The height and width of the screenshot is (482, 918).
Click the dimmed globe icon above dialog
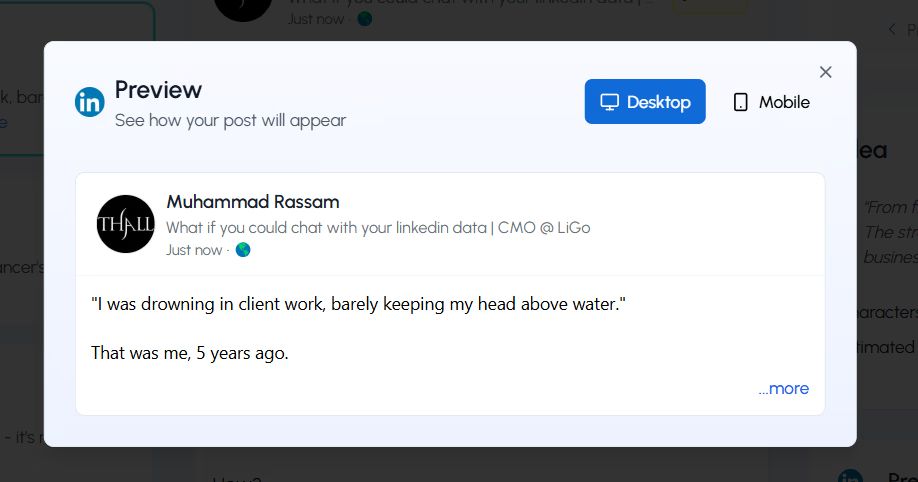click(x=365, y=19)
